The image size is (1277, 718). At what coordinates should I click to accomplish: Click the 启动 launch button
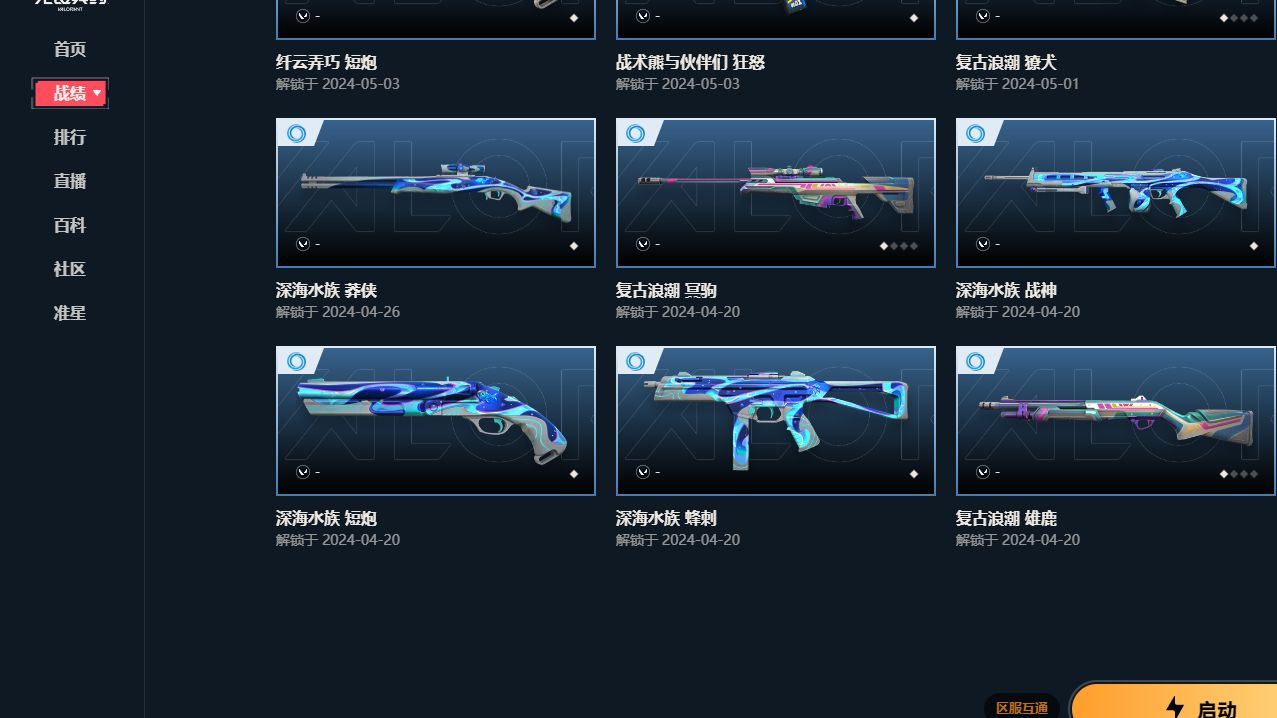point(1175,703)
